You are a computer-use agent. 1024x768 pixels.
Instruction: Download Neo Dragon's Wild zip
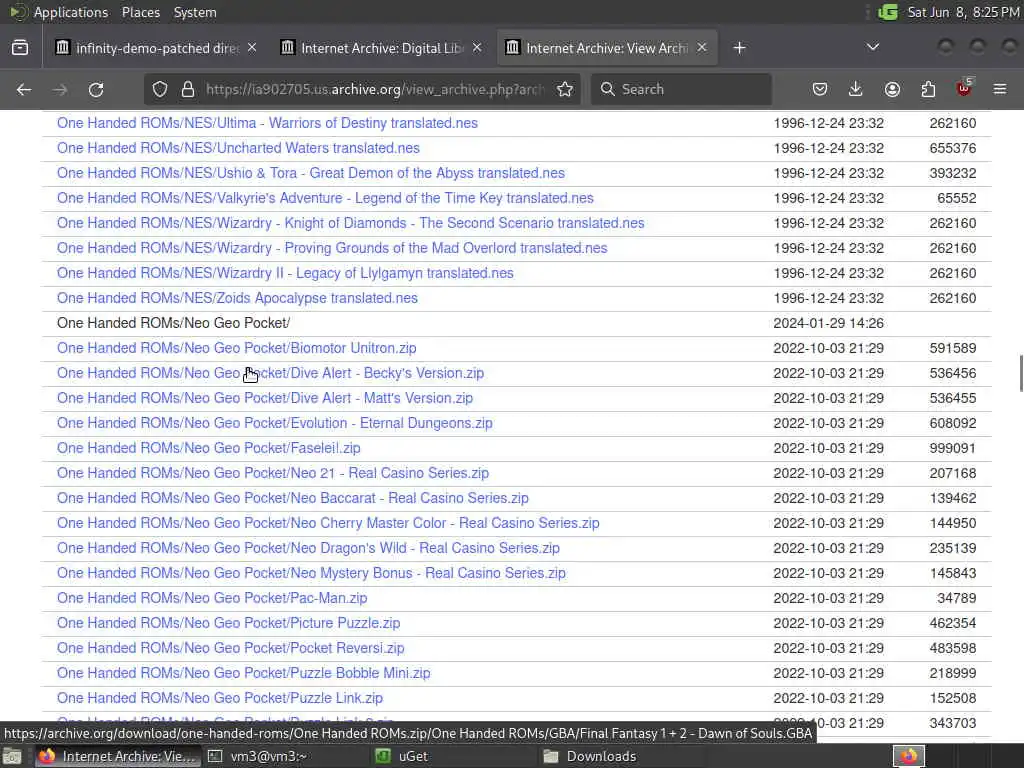coord(308,548)
